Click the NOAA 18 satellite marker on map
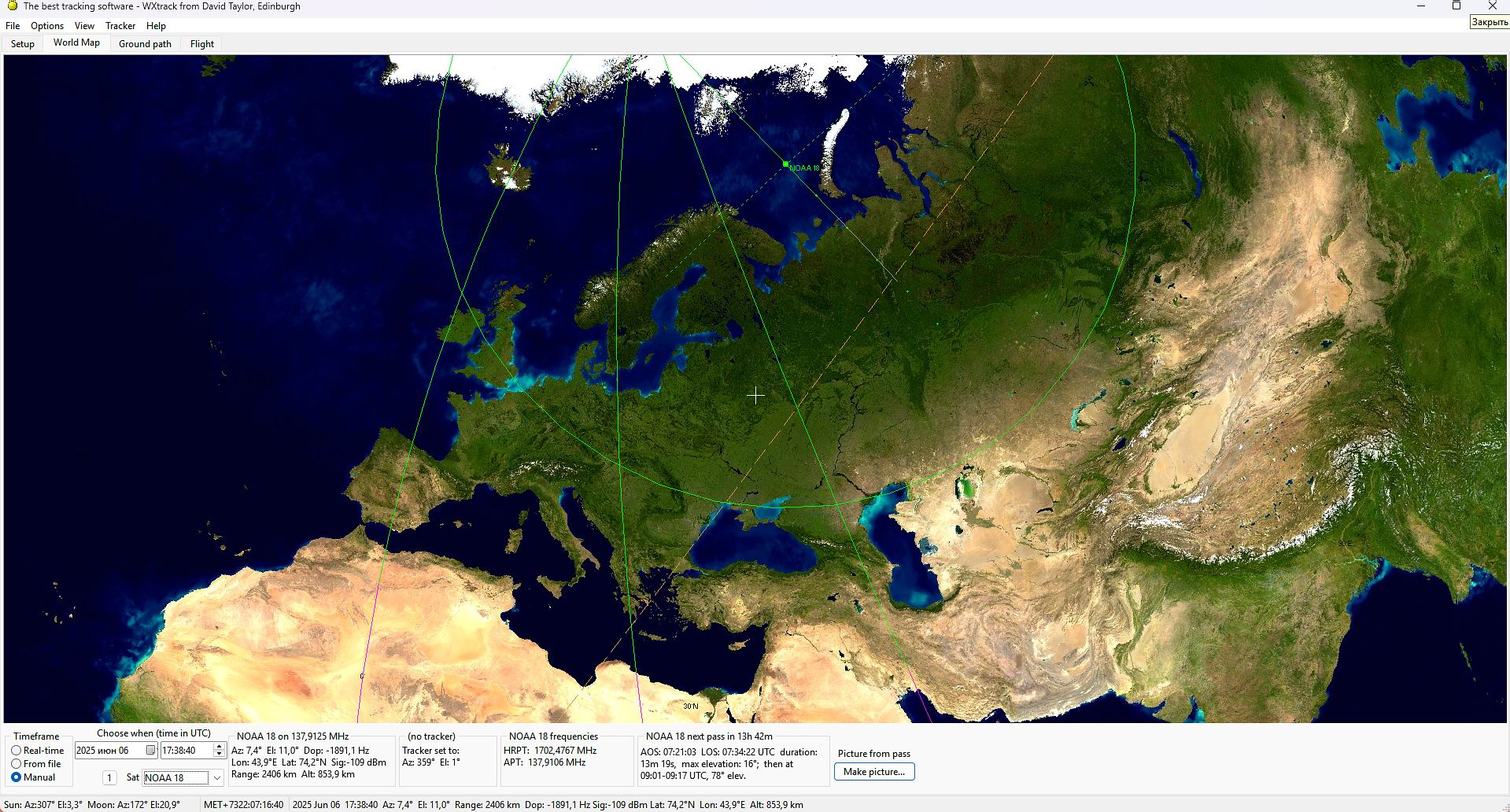 click(785, 164)
